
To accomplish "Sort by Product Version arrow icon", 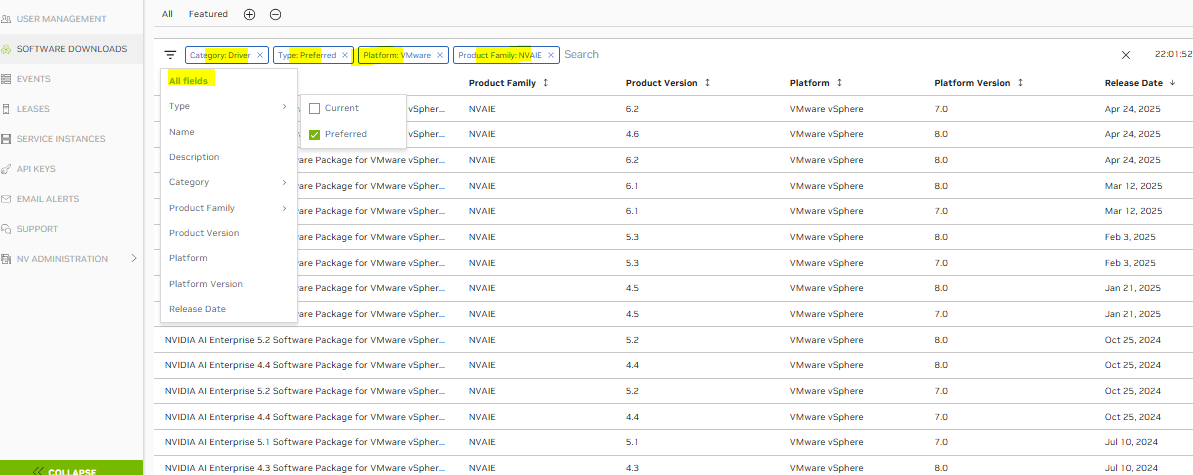I will (x=707, y=82).
